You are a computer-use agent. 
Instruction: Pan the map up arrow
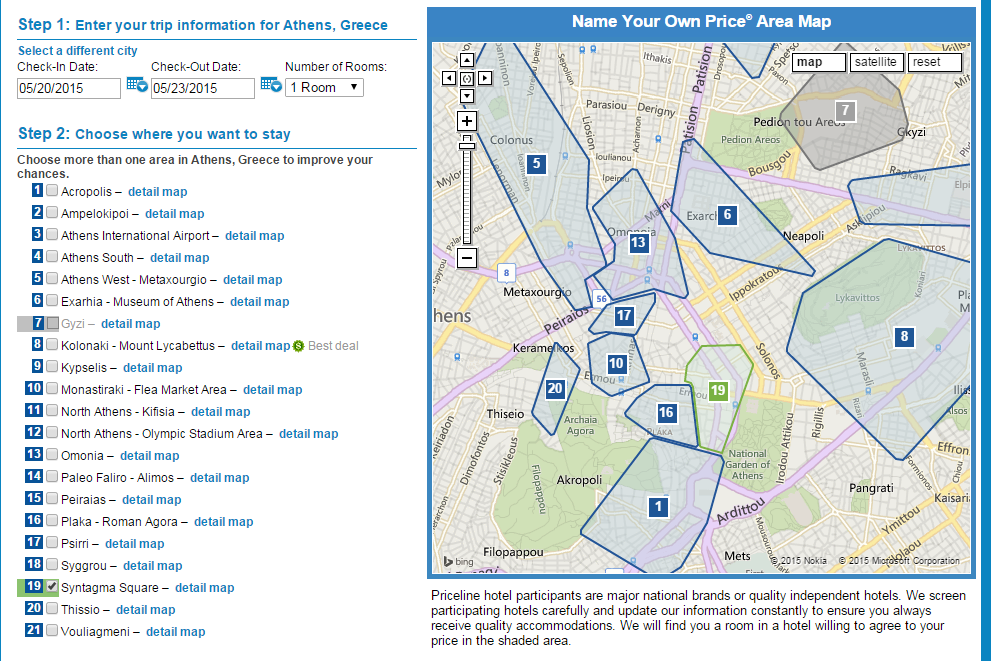click(x=466, y=60)
